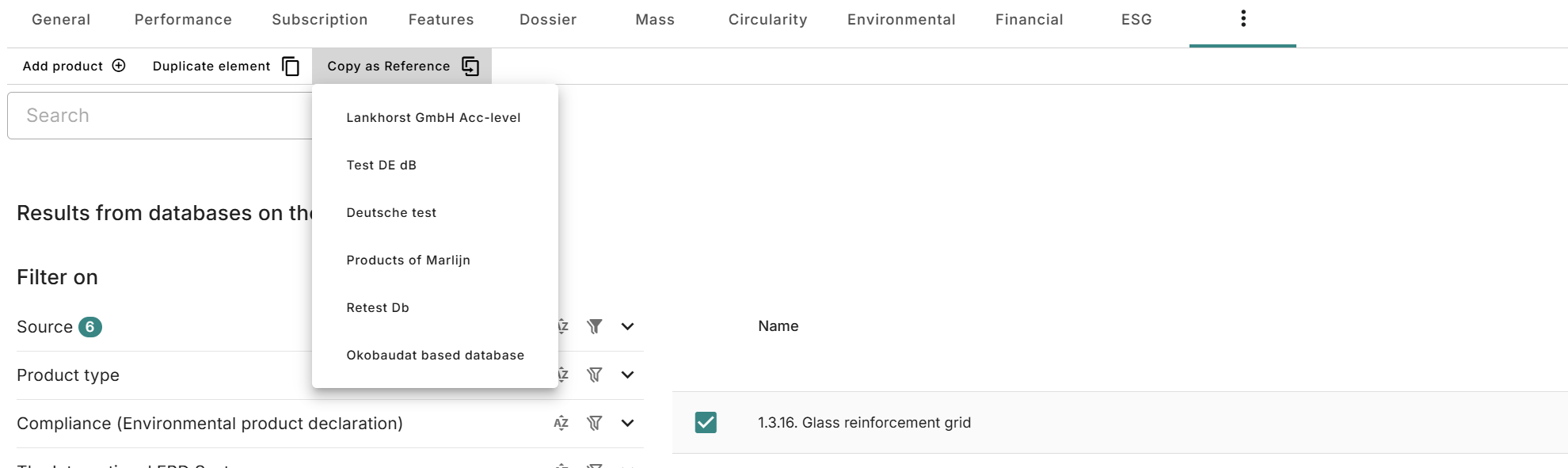Click the Product type filter label
Viewport: 1568px width, 468px height.
(68, 375)
